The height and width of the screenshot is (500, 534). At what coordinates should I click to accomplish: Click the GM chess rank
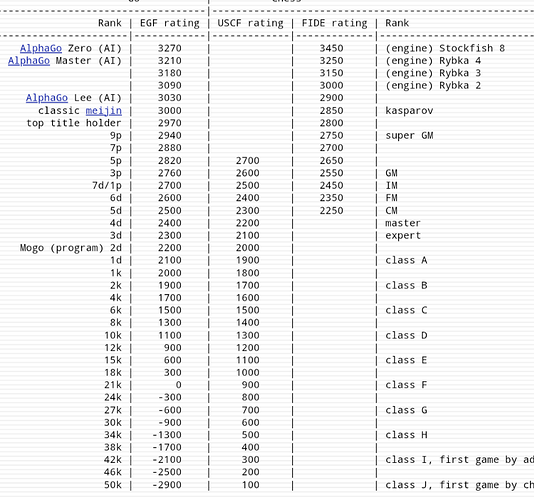click(391, 173)
